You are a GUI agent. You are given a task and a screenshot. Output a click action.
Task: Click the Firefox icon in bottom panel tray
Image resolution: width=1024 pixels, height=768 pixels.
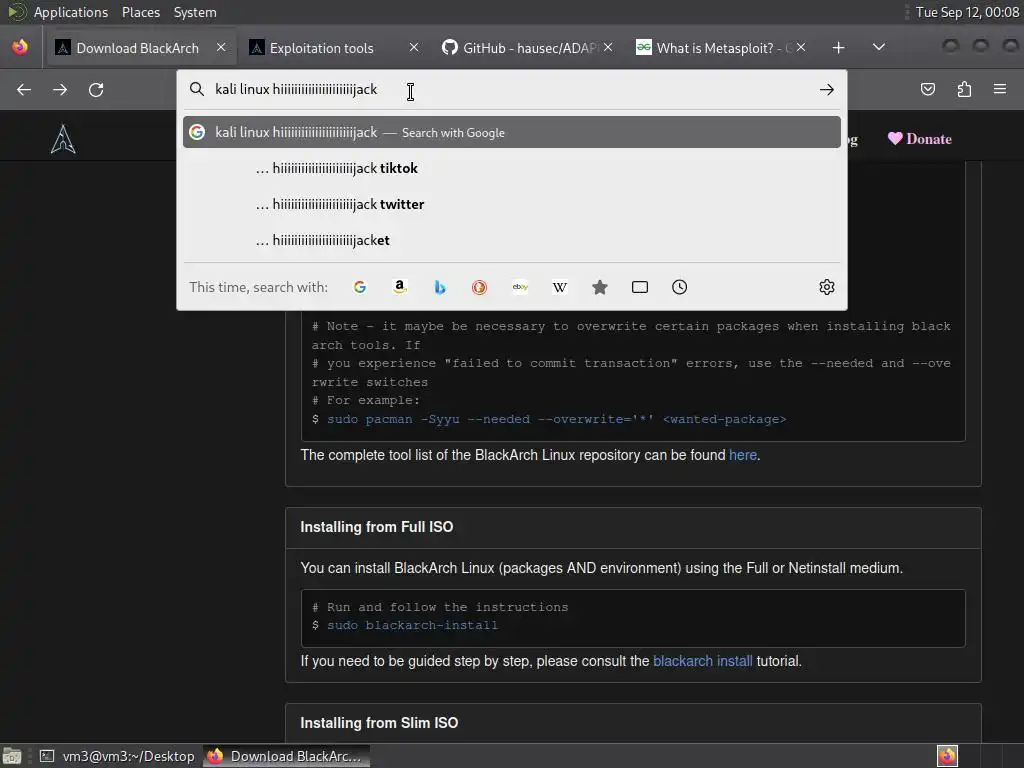(x=947, y=756)
